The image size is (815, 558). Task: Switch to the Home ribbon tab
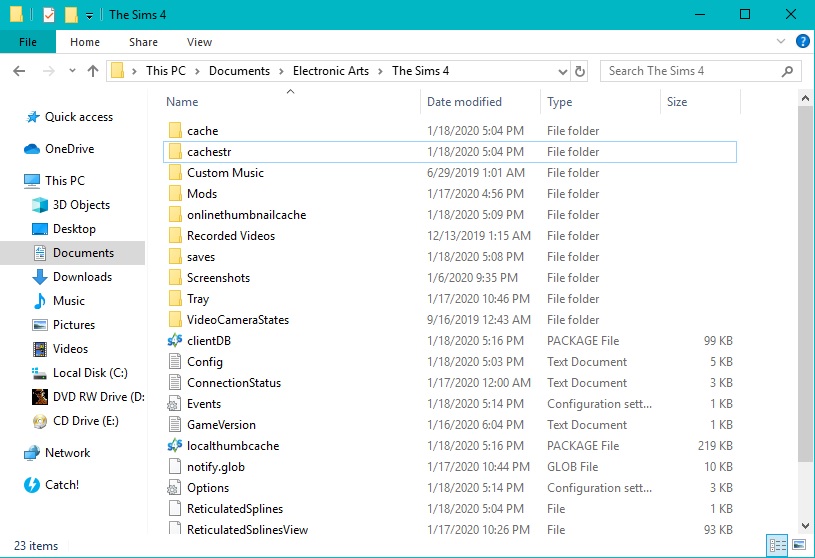[x=85, y=42]
